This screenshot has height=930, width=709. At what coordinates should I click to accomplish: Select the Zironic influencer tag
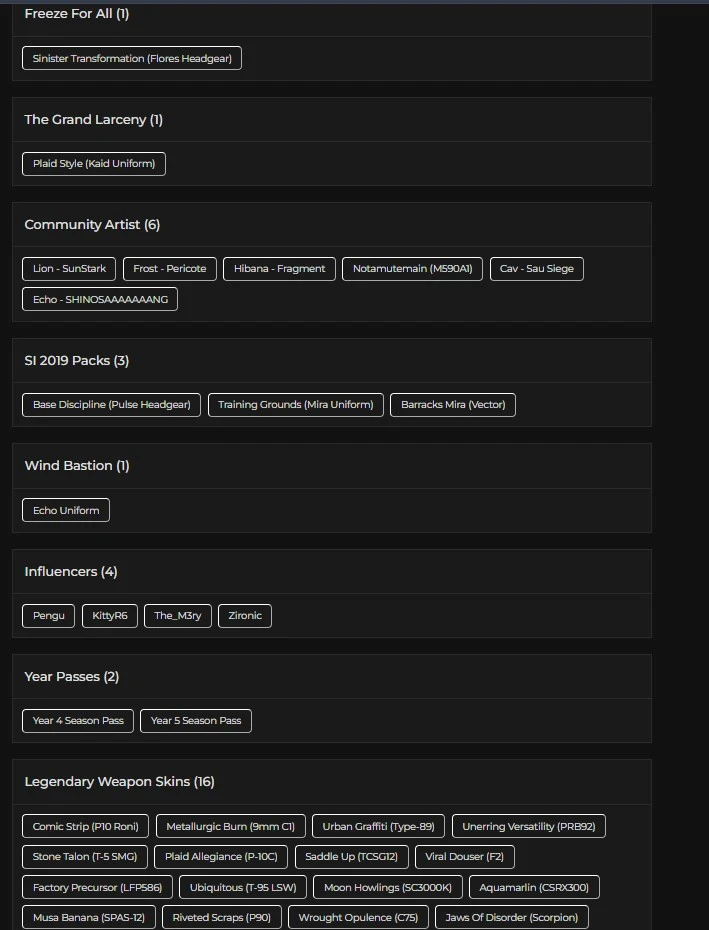point(245,616)
